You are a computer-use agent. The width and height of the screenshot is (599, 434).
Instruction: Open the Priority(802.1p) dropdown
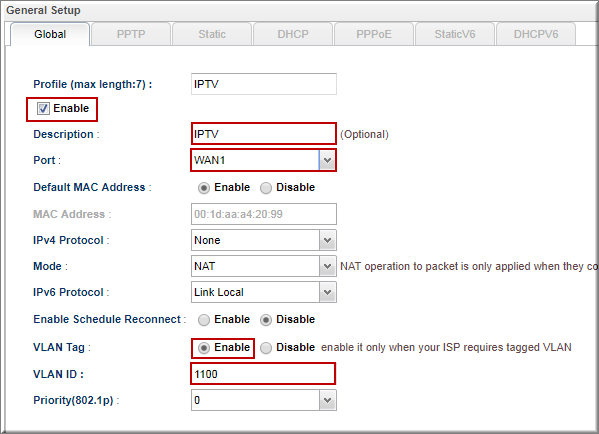point(264,400)
